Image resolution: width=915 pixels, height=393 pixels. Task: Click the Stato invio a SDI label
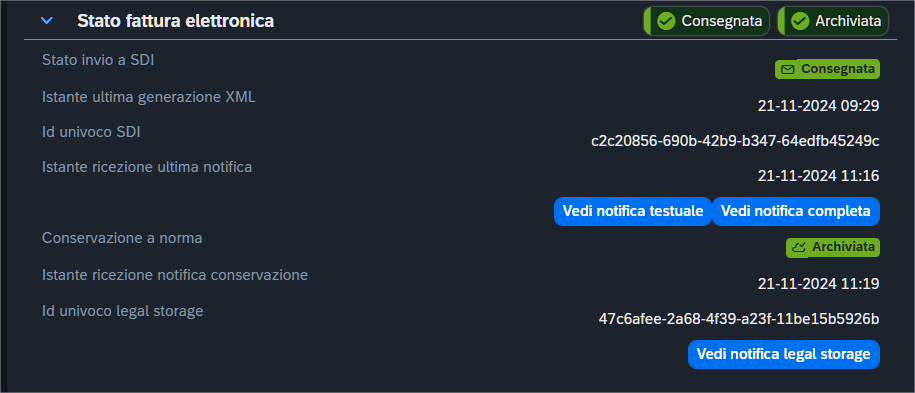click(x=98, y=60)
